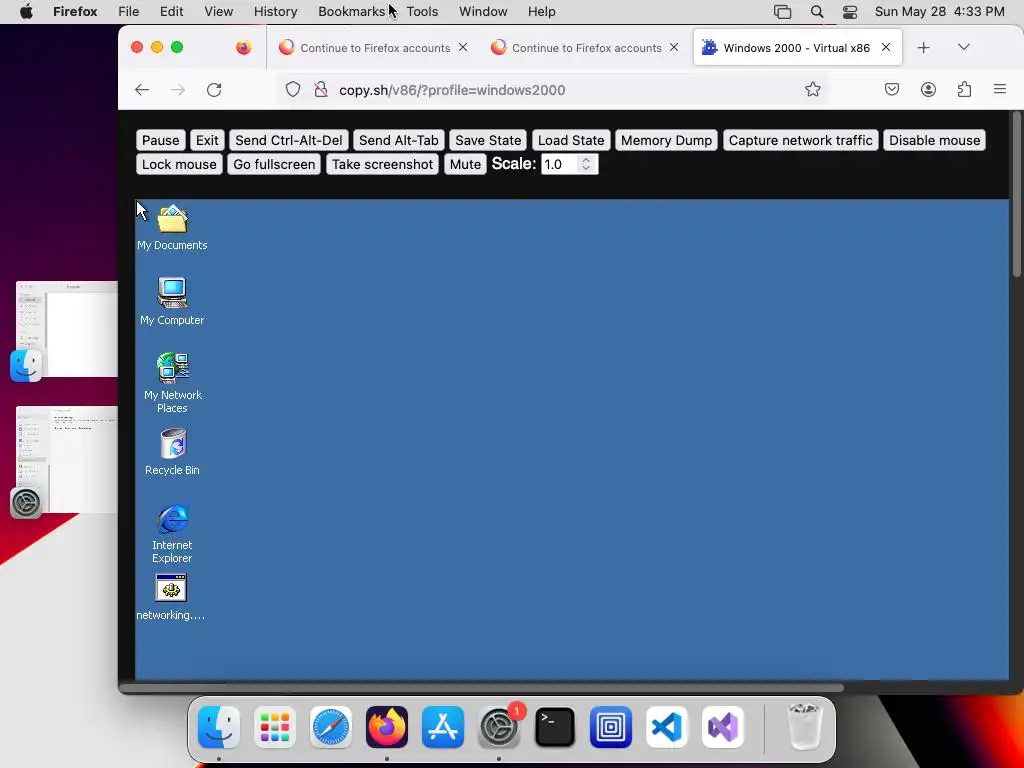Launch Internet Explorer from the desktop
Screen dimensions: 1024x768
172,534
